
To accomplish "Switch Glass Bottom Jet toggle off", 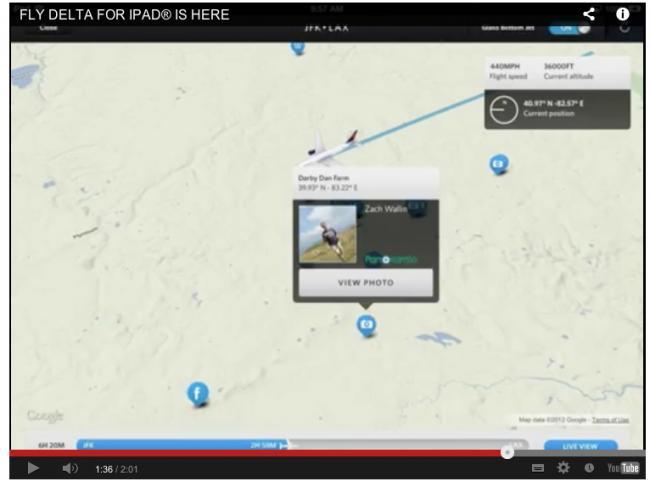I will [569, 29].
